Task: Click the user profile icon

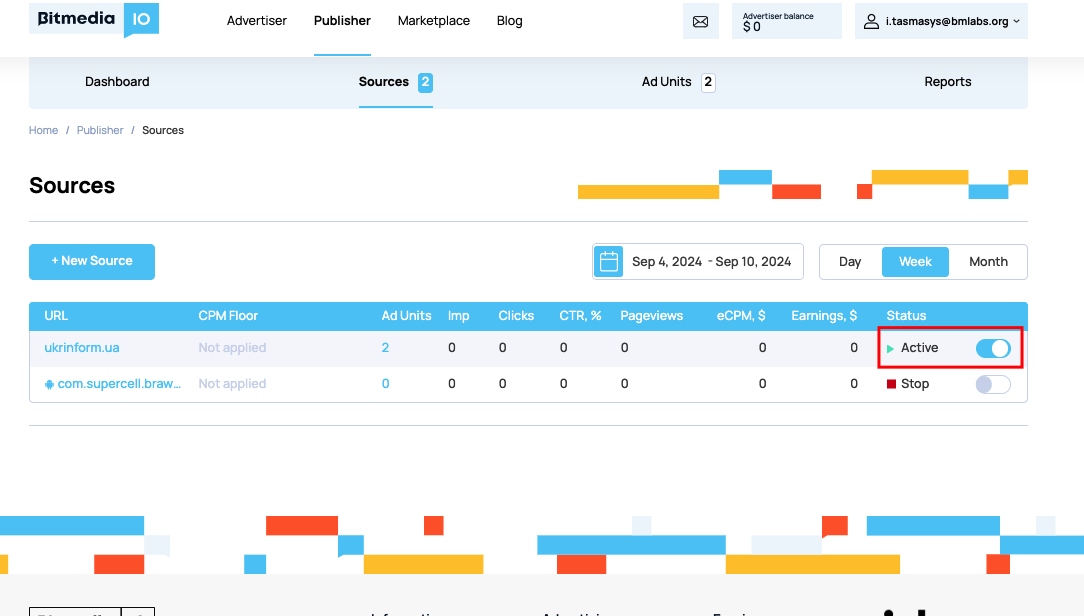Action: point(872,21)
